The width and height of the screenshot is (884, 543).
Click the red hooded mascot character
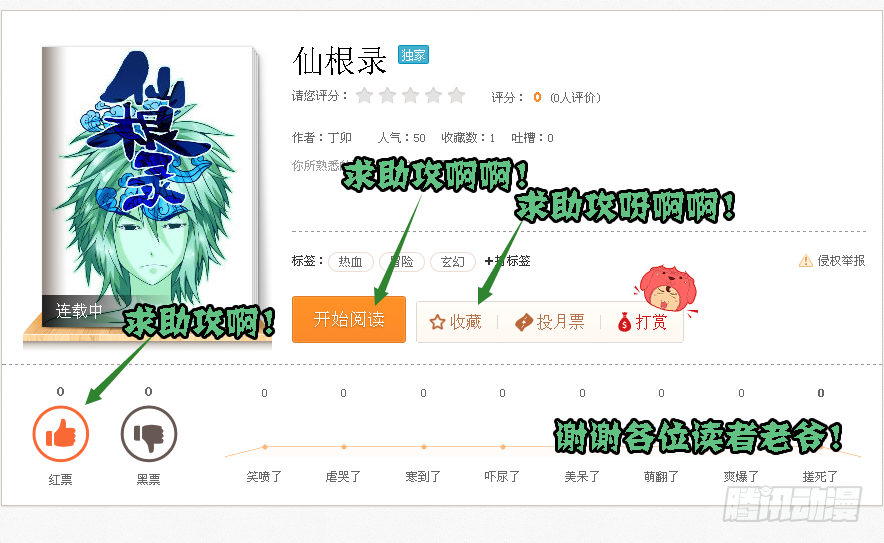pos(668,289)
